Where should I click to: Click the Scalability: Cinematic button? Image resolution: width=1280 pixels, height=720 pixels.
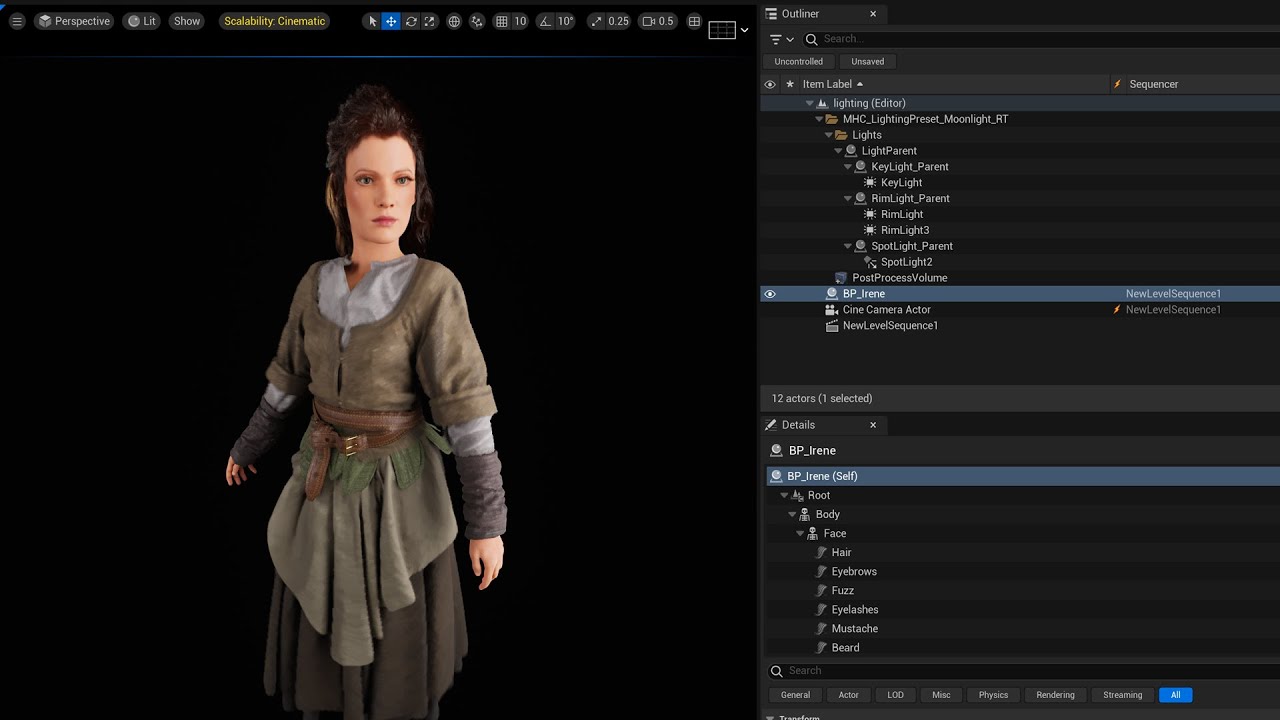coord(275,21)
